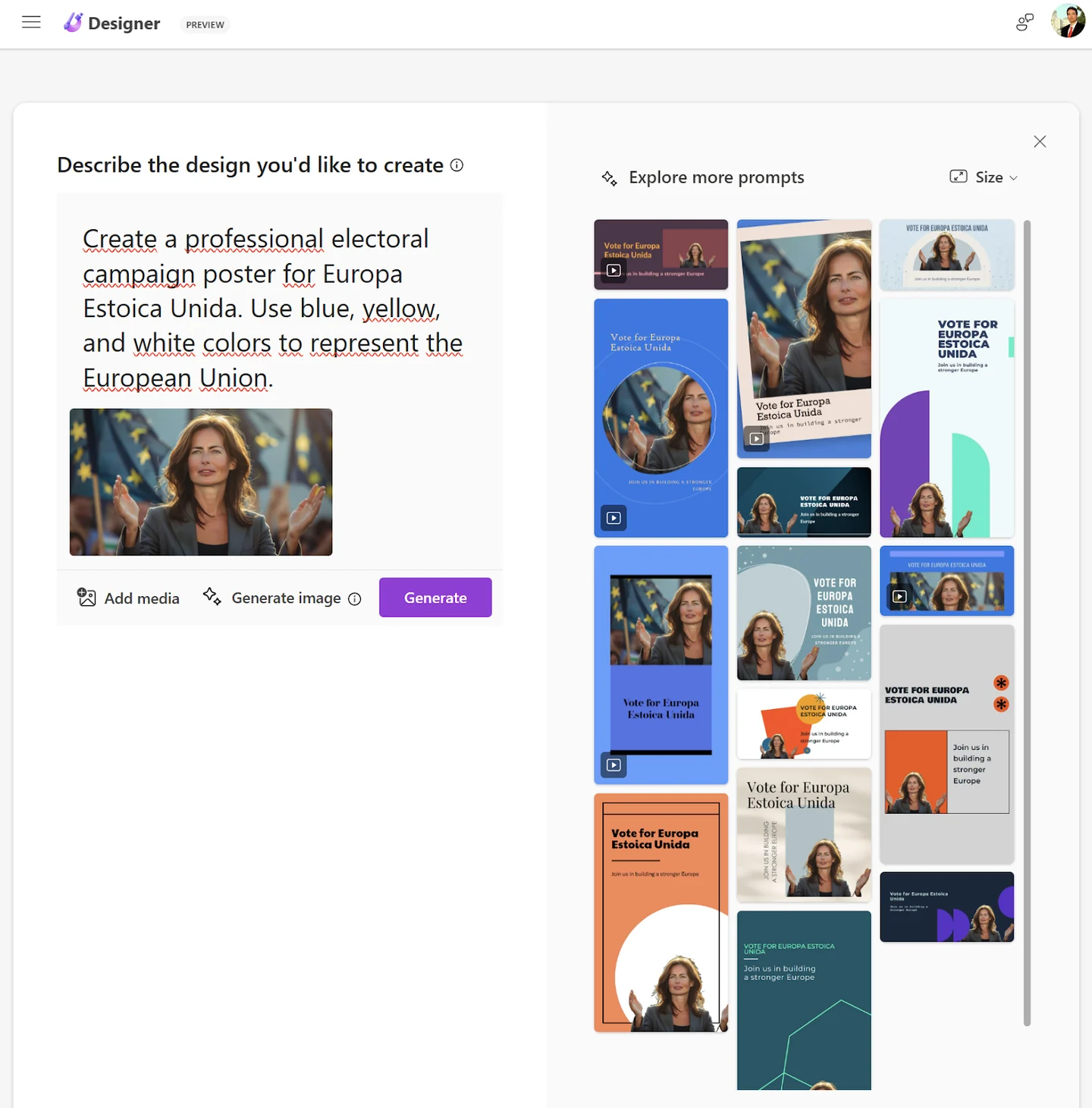Image resolution: width=1092 pixels, height=1108 pixels.
Task: Click the purple Generate button
Action: click(435, 598)
